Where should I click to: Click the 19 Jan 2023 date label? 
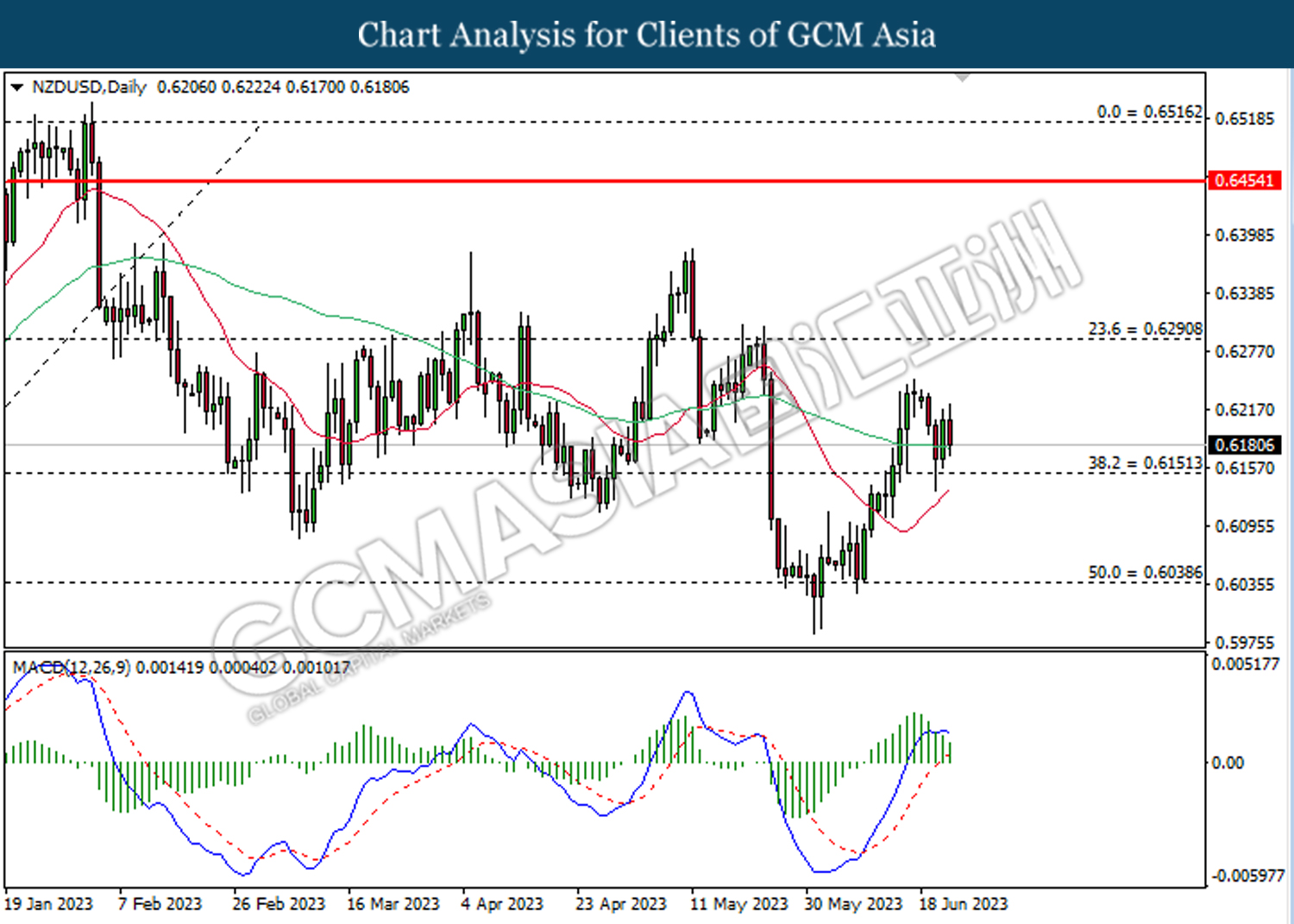click(x=48, y=903)
